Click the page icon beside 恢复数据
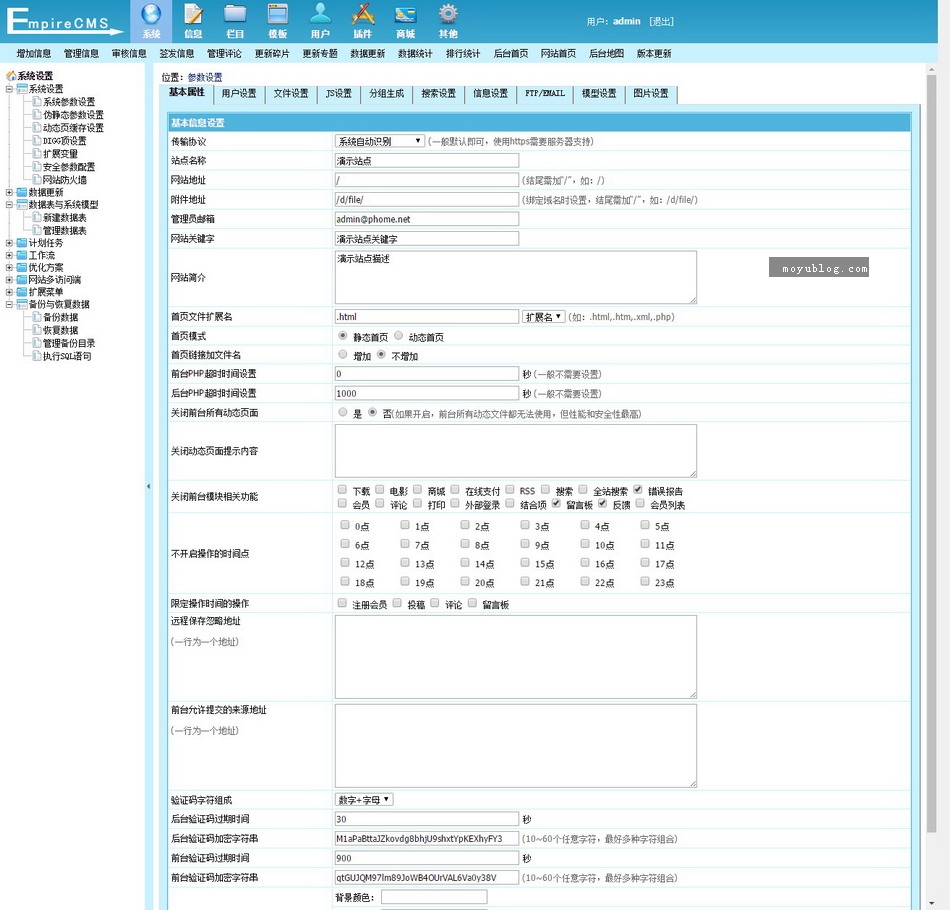950x910 pixels. (x=37, y=330)
